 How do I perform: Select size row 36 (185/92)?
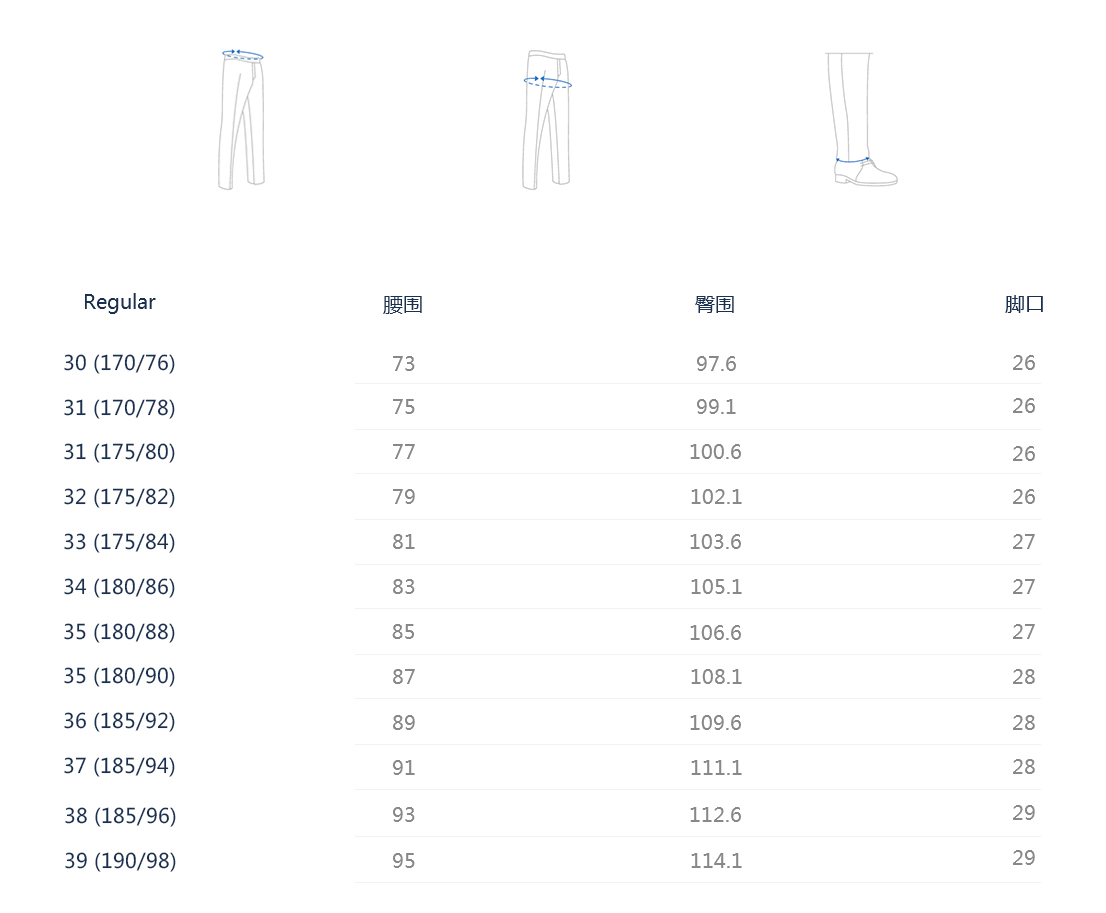click(x=119, y=721)
